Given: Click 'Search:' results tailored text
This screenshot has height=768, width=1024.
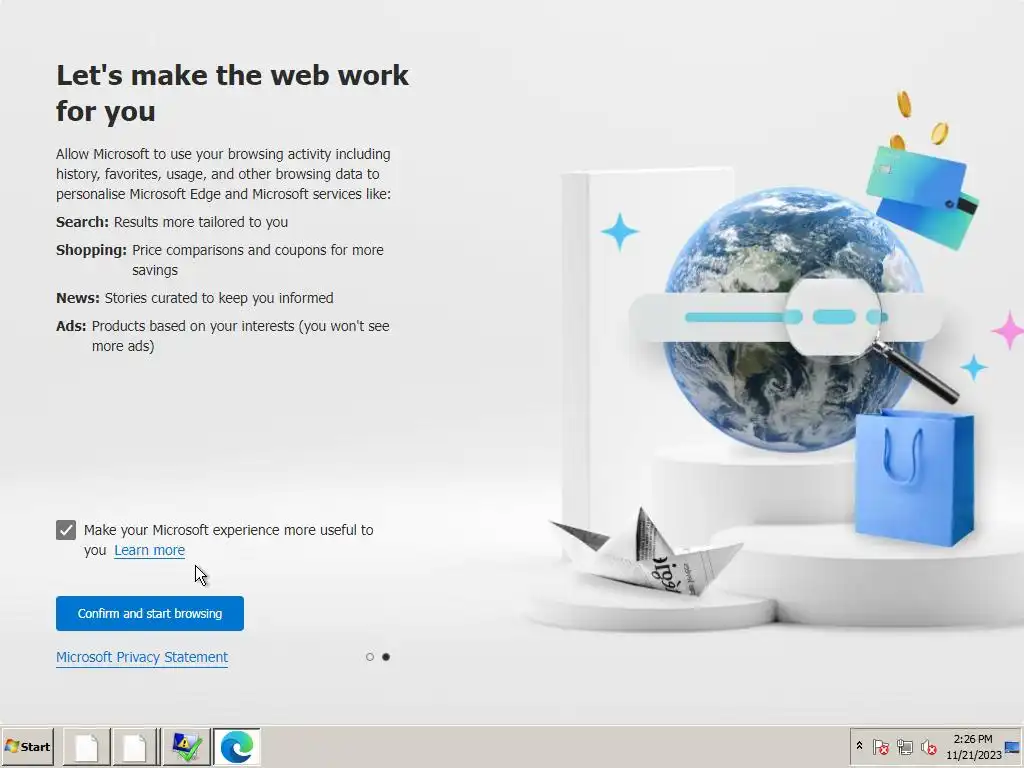Looking at the screenshot, I should pos(172,222).
